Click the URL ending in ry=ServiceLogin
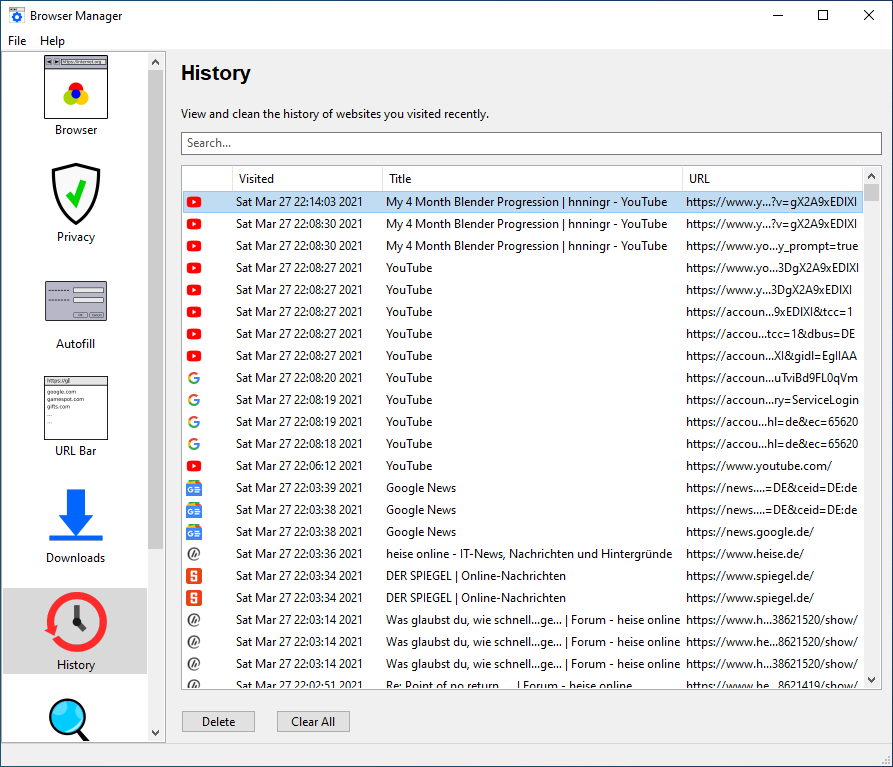Image resolution: width=893 pixels, height=767 pixels. 772,400
